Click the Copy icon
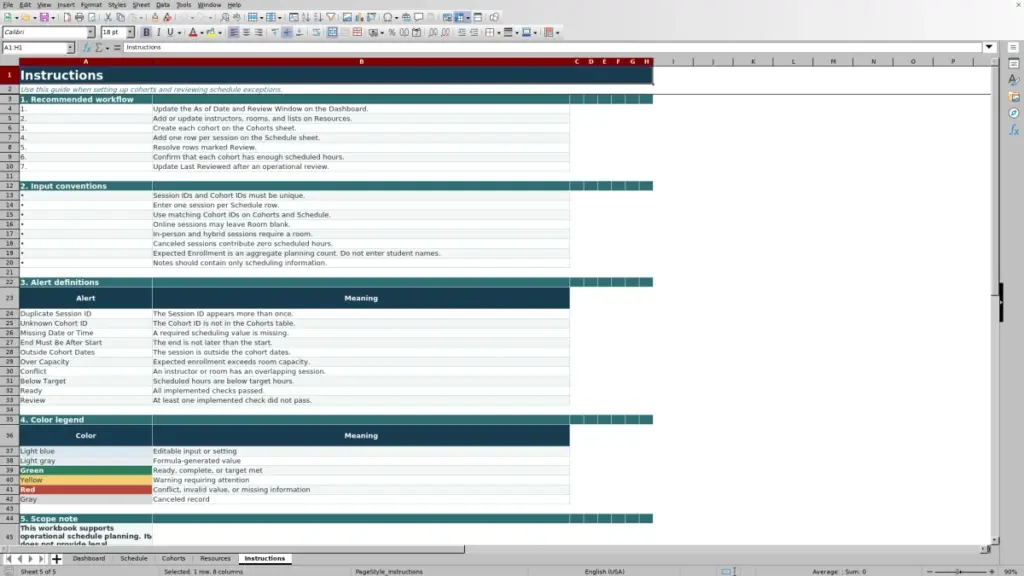 [121, 18]
